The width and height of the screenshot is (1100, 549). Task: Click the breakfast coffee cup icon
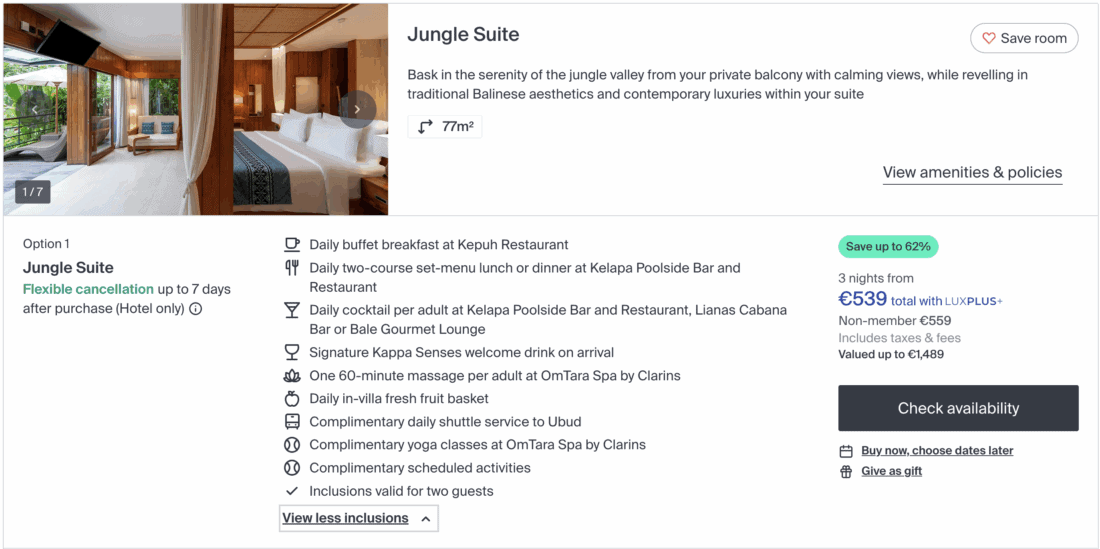292,244
